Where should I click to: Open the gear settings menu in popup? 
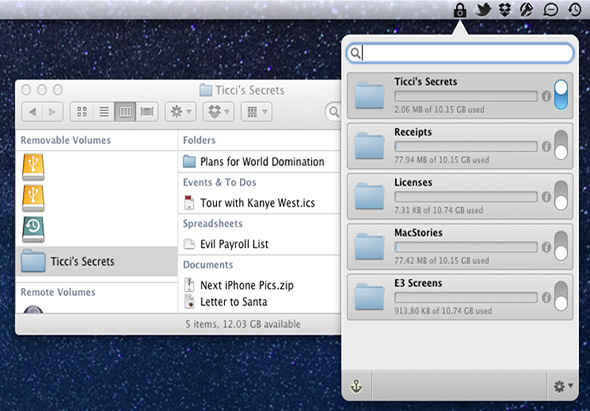click(x=563, y=386)
